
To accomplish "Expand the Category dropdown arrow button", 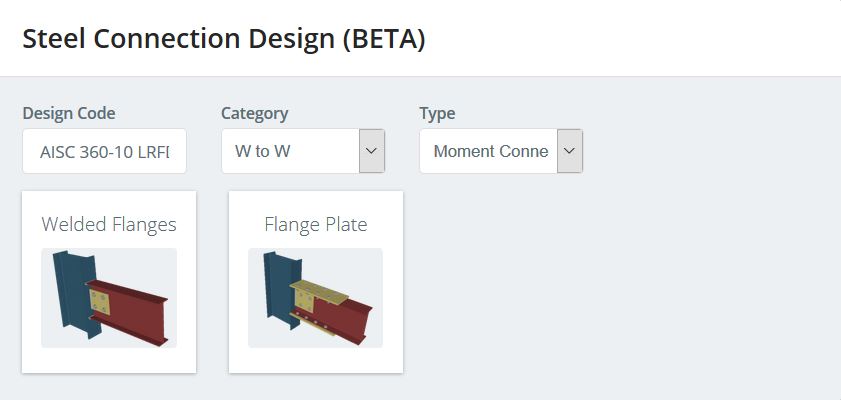I will (x=372, y=151).
